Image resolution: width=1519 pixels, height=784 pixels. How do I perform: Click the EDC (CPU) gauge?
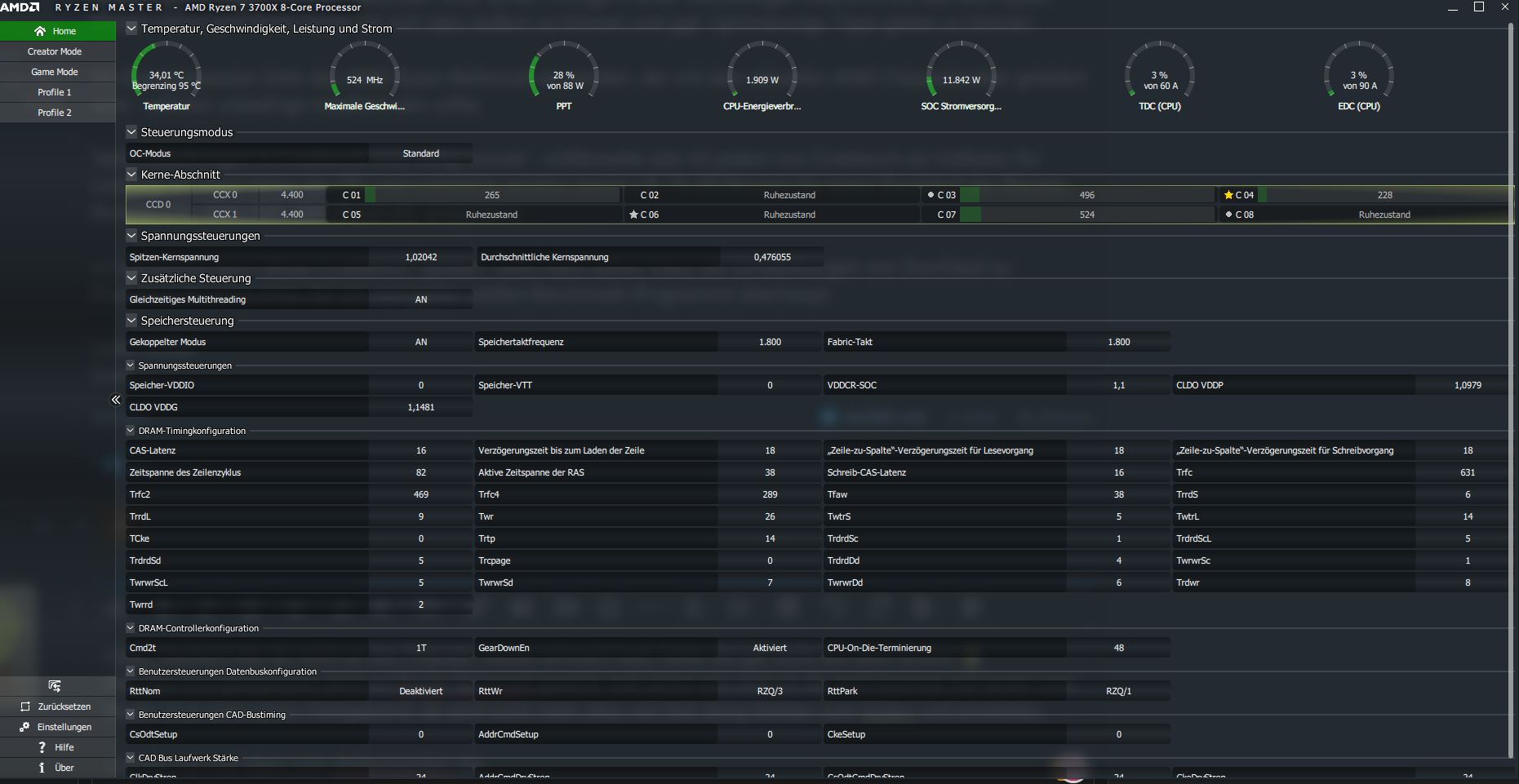point(1359,77)
